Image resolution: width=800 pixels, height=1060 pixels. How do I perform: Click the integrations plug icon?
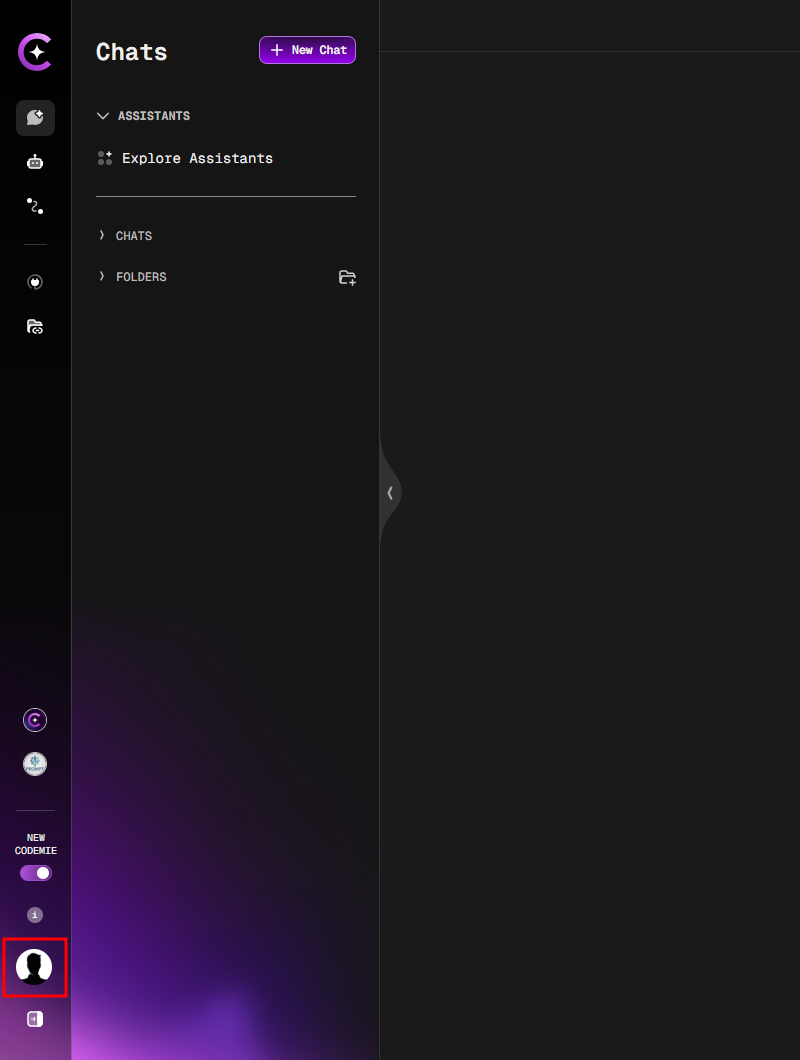(35, 281)
